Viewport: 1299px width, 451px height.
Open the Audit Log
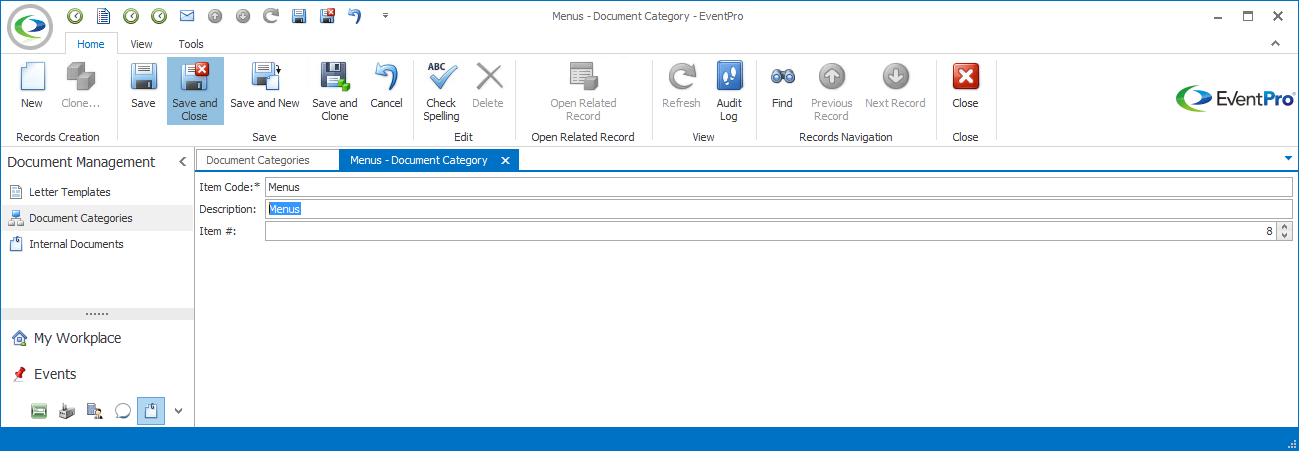tap(729, 91)
